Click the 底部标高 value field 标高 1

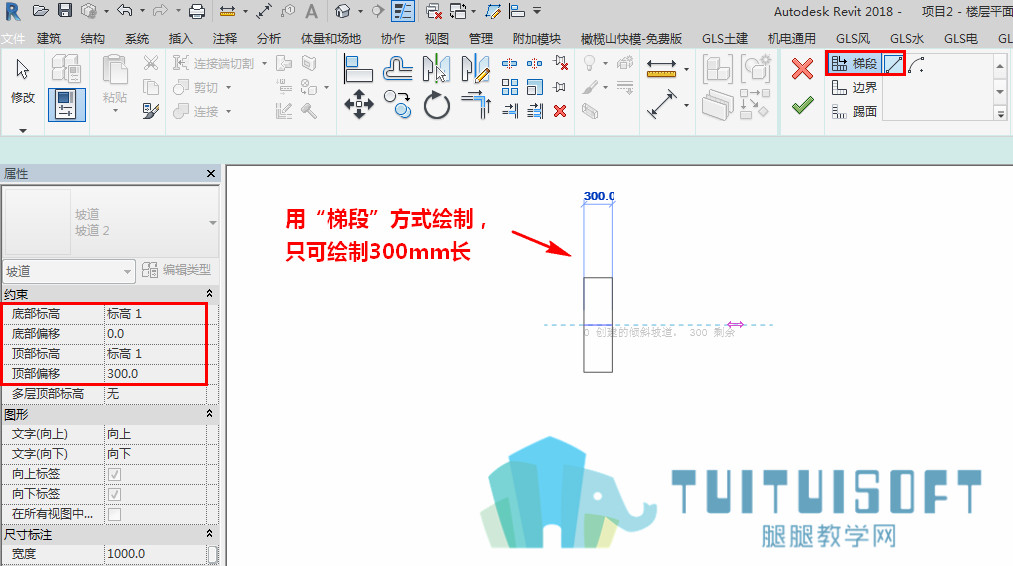tap(155, 313)
